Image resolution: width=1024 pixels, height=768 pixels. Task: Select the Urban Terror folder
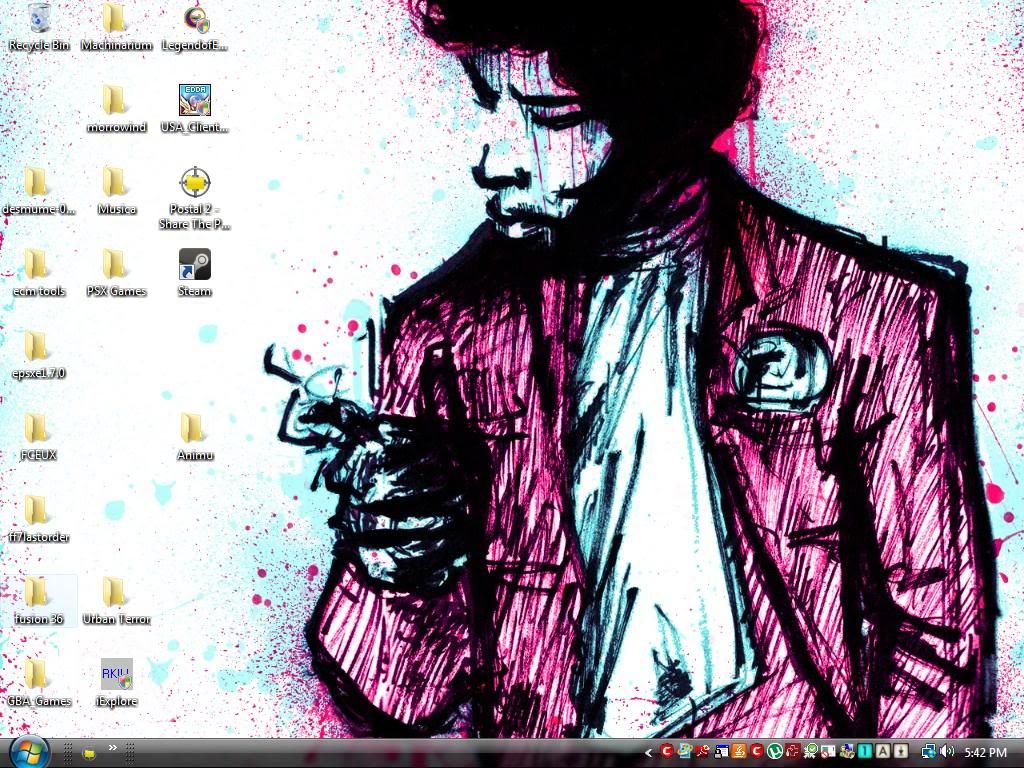coord(116,601)
